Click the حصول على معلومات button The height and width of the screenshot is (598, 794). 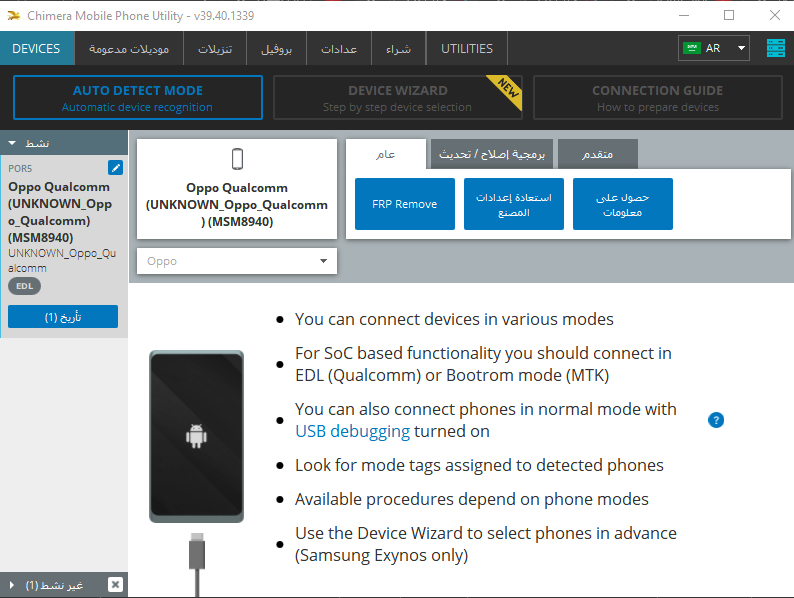(x=623, y=204)
